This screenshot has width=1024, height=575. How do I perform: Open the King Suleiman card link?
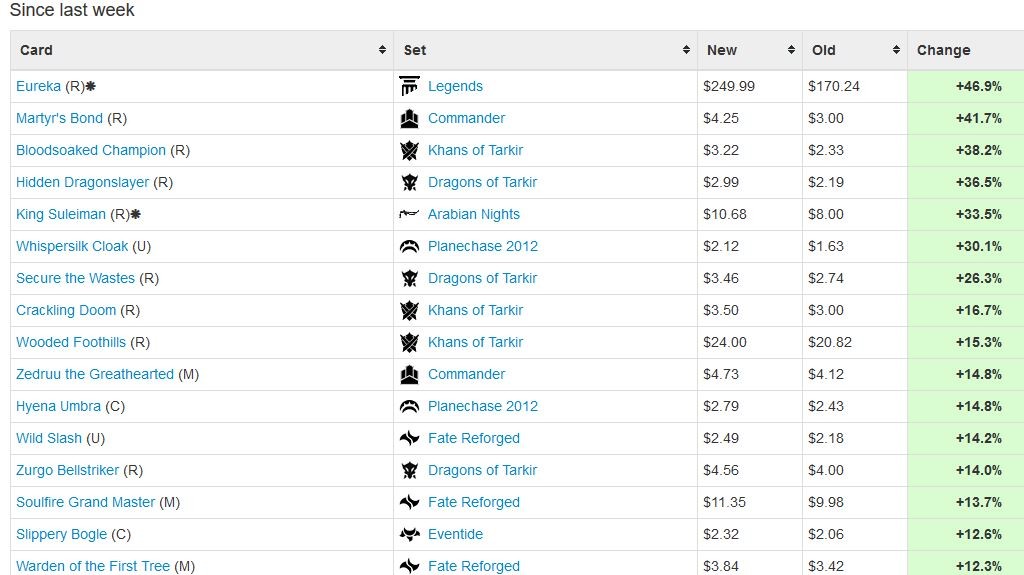click(x=61, y=214)
